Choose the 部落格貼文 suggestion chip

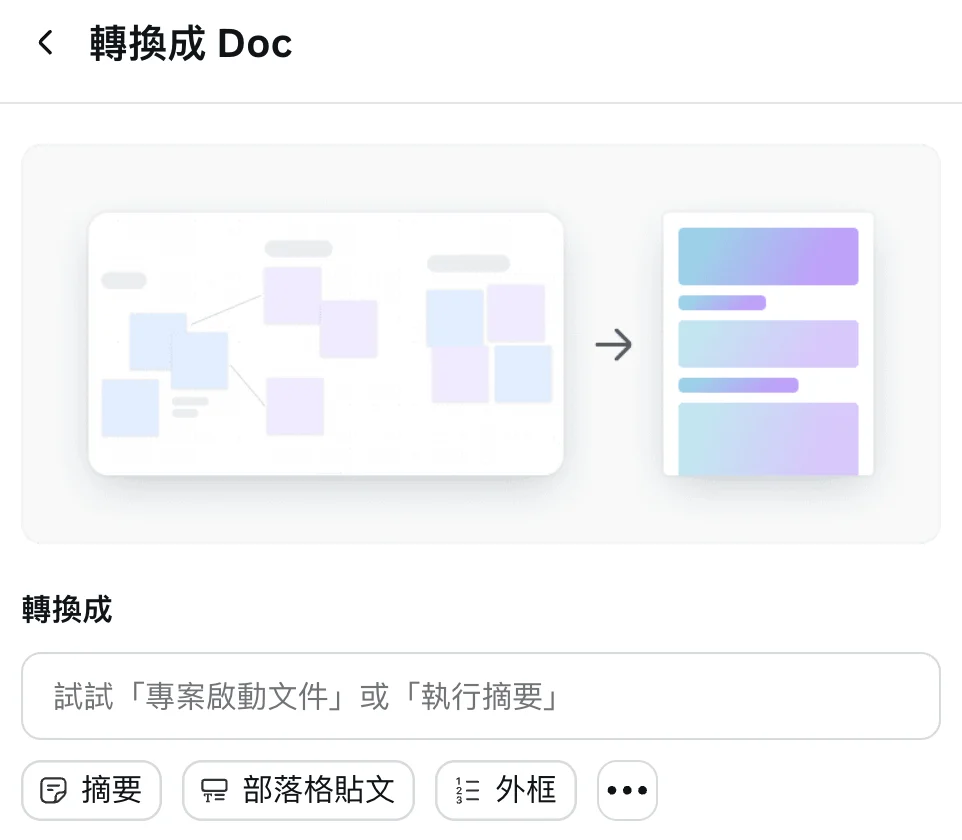pos(298,790)
